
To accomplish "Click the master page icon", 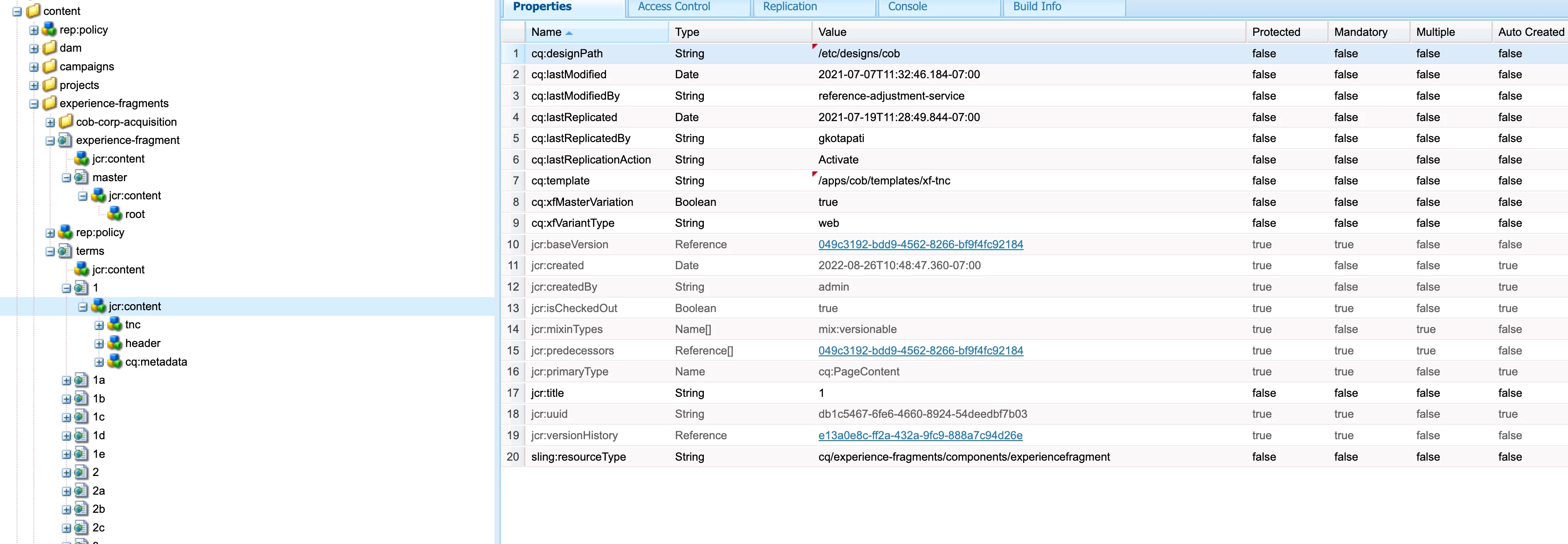I will click(x=82, y=177).
